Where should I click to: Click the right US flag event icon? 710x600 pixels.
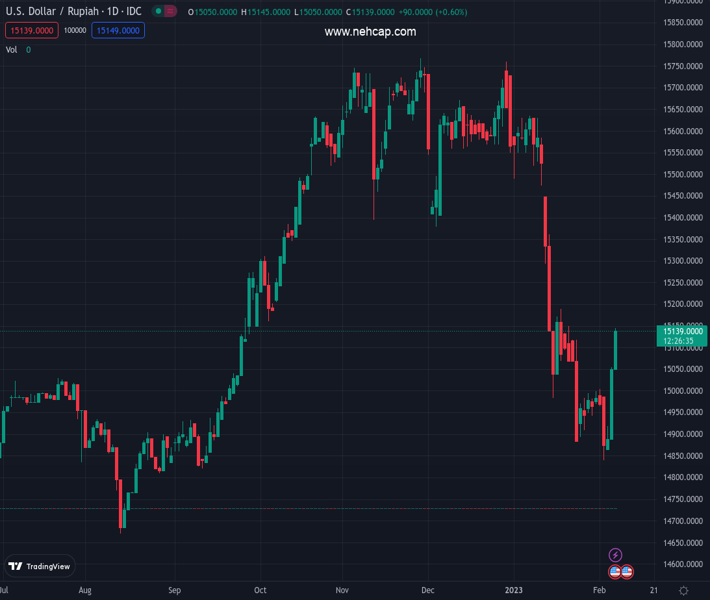(x=627, y=571)
